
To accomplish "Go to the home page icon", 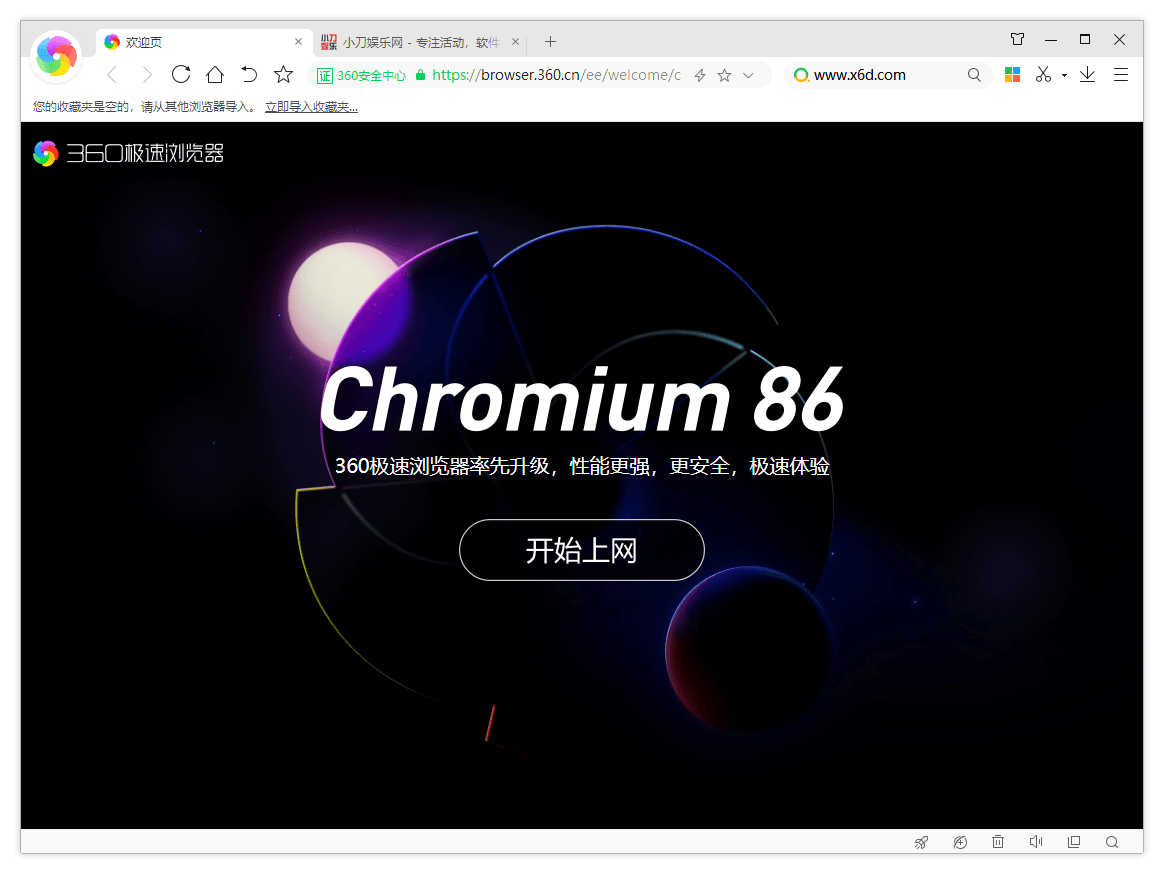I will [215, 74].
